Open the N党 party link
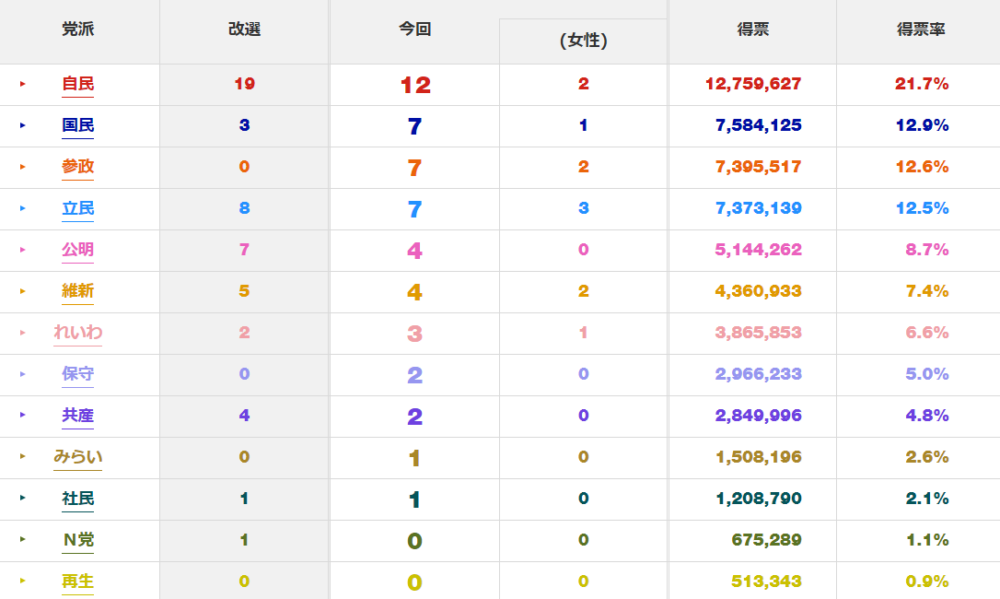 click(78, 540)
